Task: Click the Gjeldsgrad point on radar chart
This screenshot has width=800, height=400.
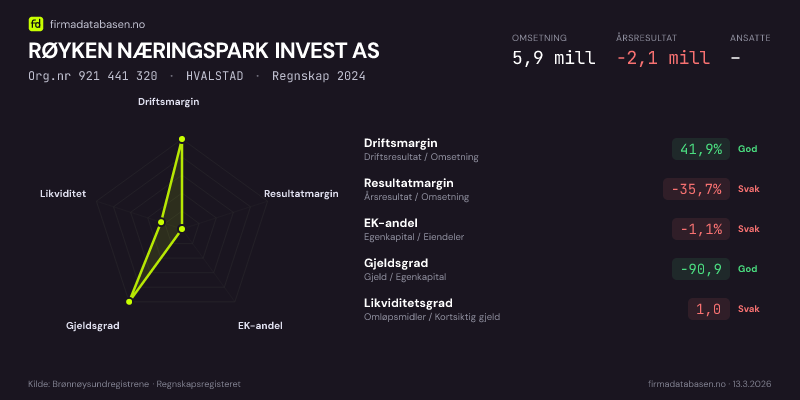Action: coord(129,300)
